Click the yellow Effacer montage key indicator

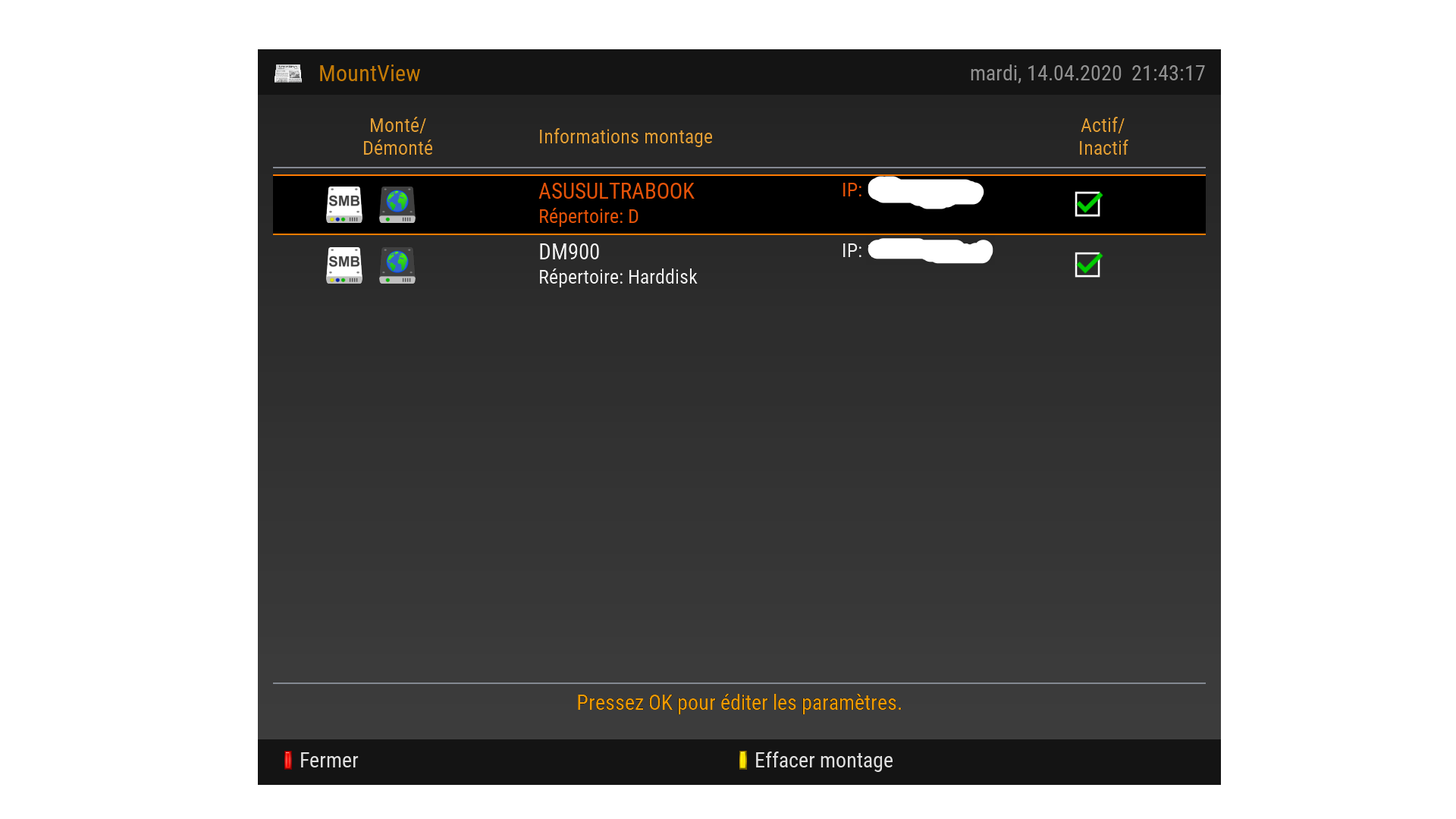coord(743,760)
